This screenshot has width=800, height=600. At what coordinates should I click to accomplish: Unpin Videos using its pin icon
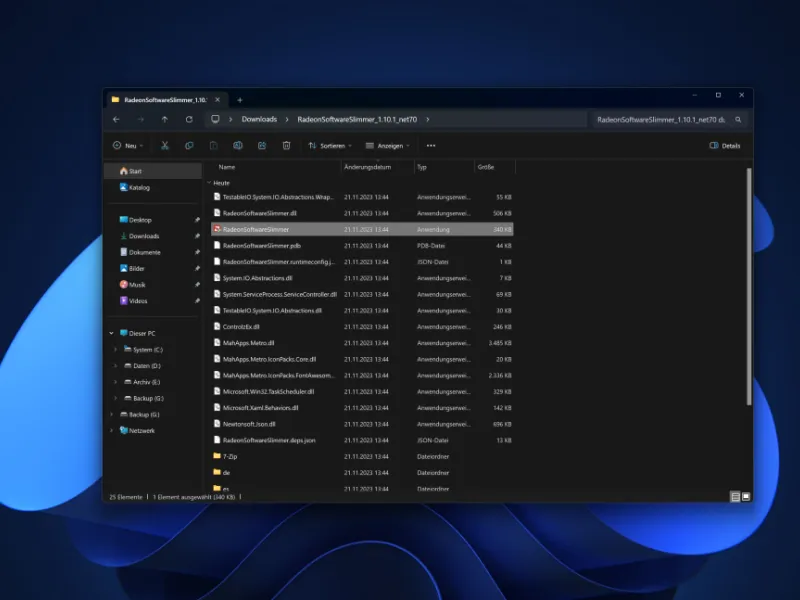197,301
